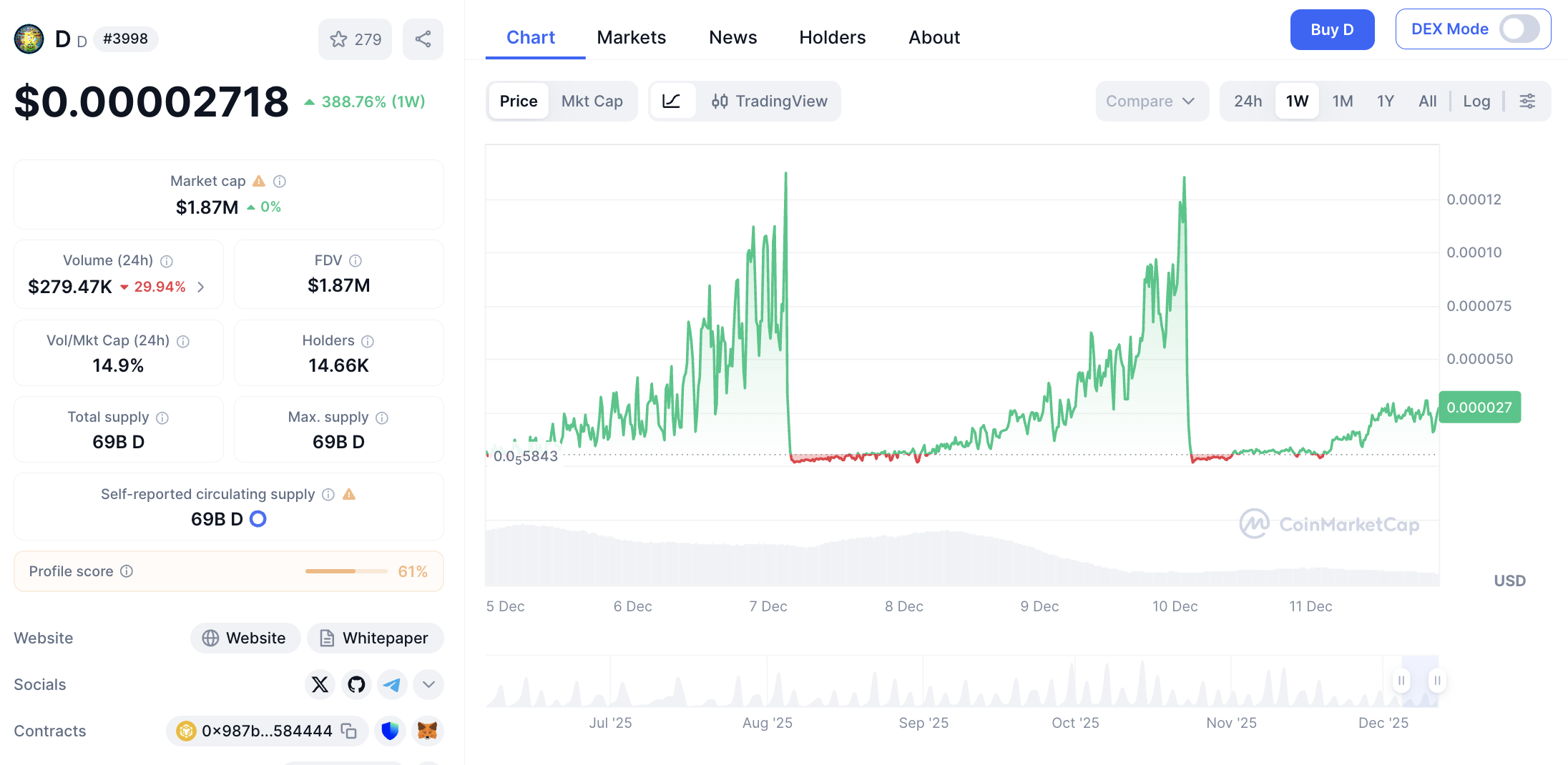Open chart settings sliders icon

[x=1527, y=102]
